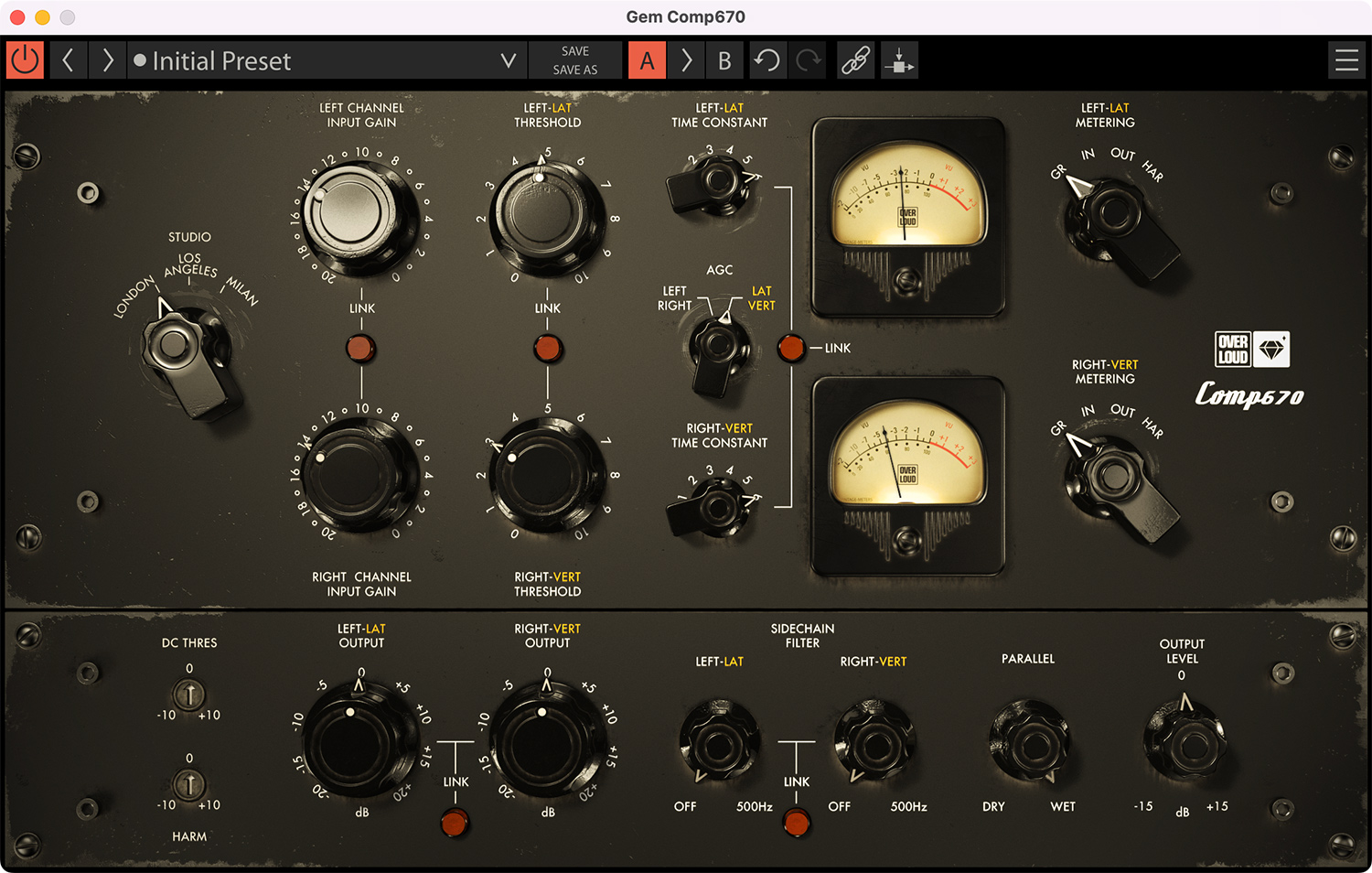Select the A comparison slot
The image size is (1372, 873).
click(x=647, y=60)
